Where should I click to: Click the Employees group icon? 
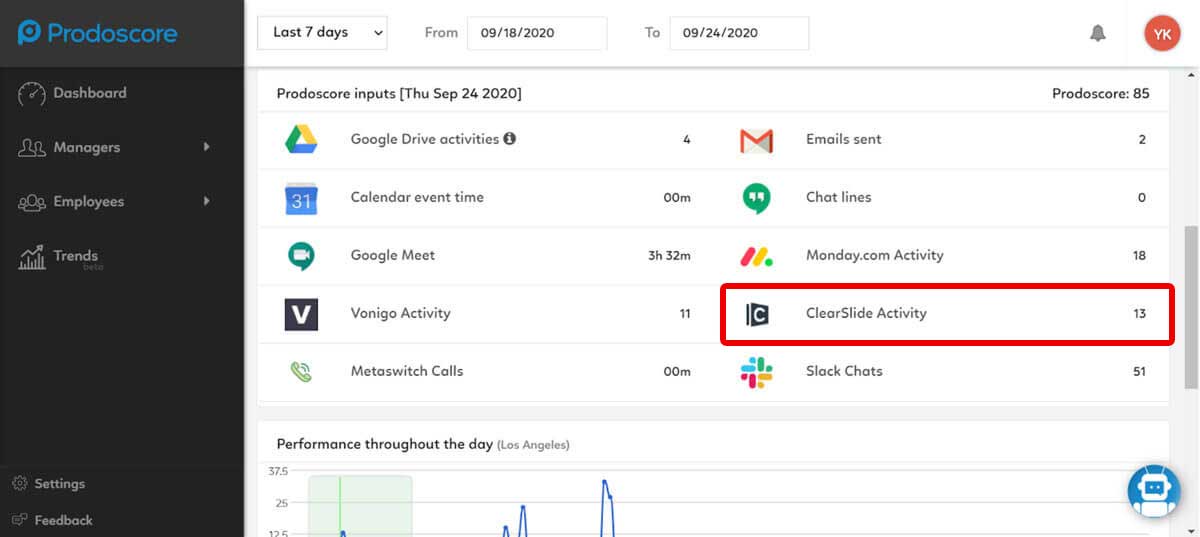[32, 202]
